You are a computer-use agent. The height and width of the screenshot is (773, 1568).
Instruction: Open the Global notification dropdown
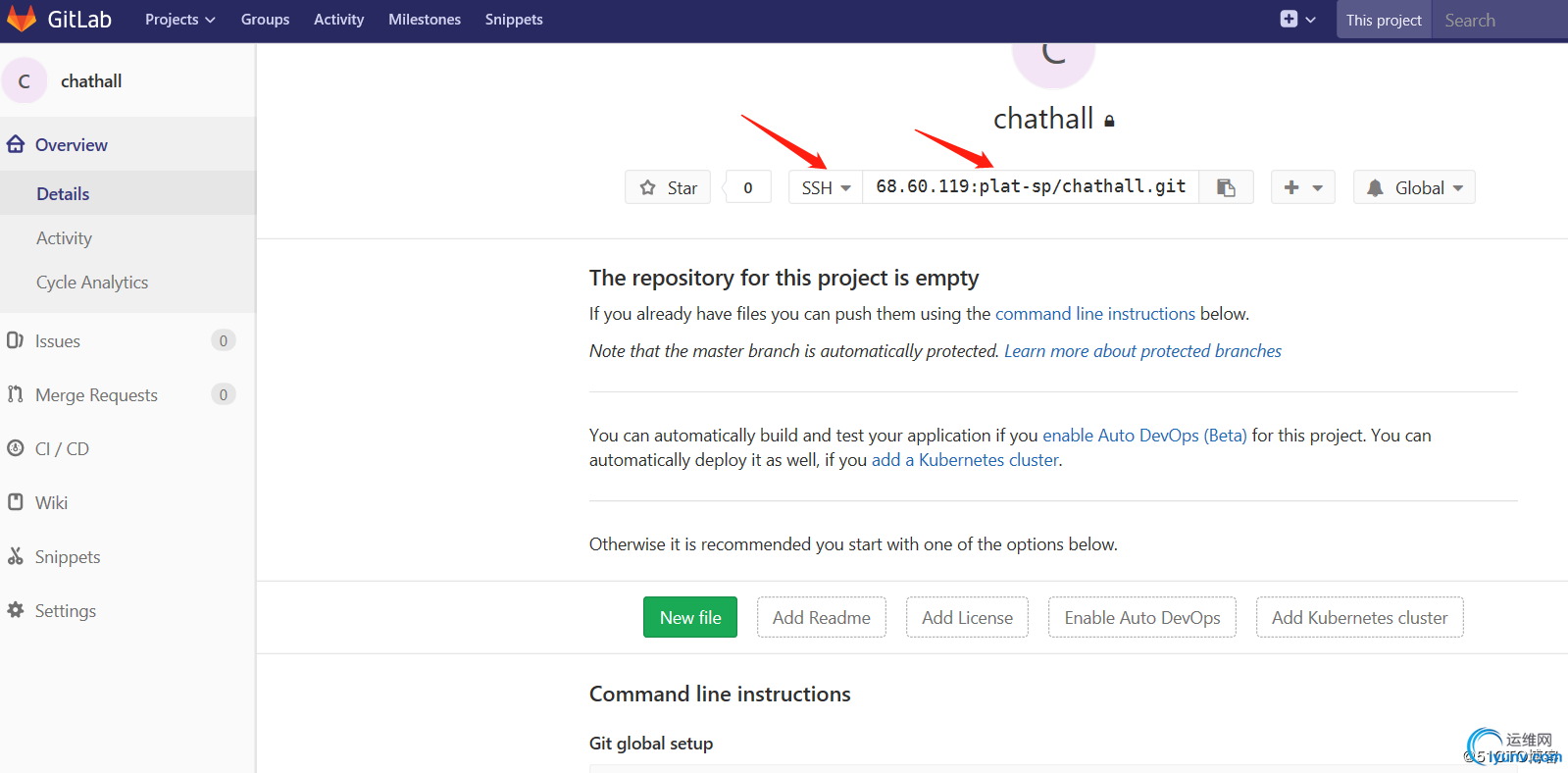(x=1414, y=187)
